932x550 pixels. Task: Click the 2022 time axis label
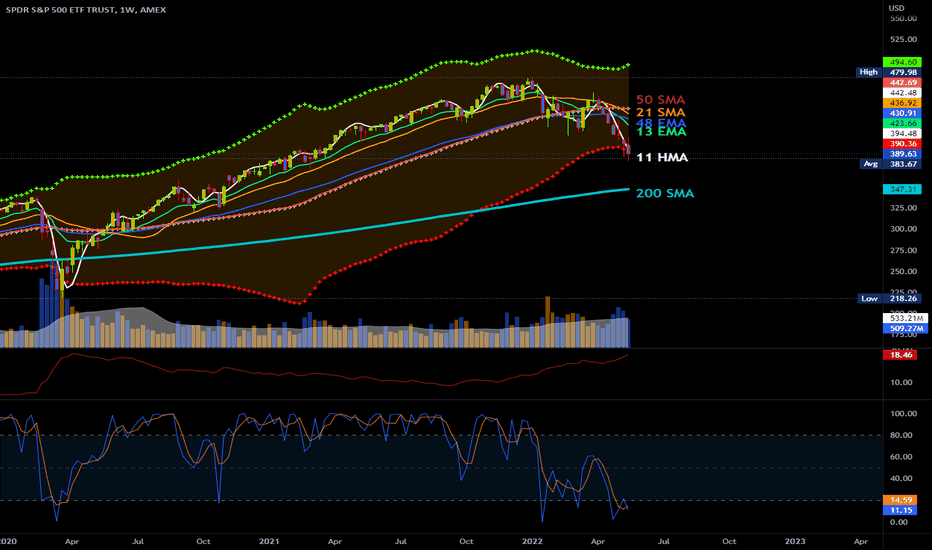pyautogui.click(x=532, y=541)
